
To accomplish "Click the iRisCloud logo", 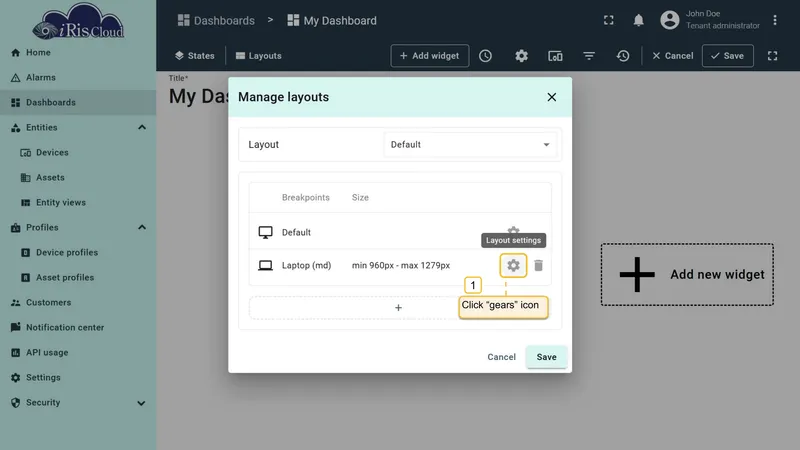I will tap(78, 21).
